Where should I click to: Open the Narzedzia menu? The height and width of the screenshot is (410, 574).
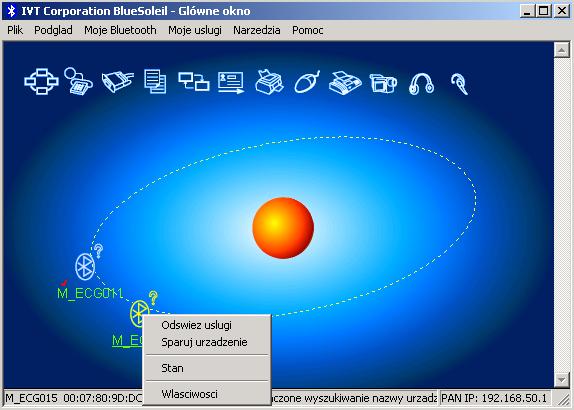(257, 30)
